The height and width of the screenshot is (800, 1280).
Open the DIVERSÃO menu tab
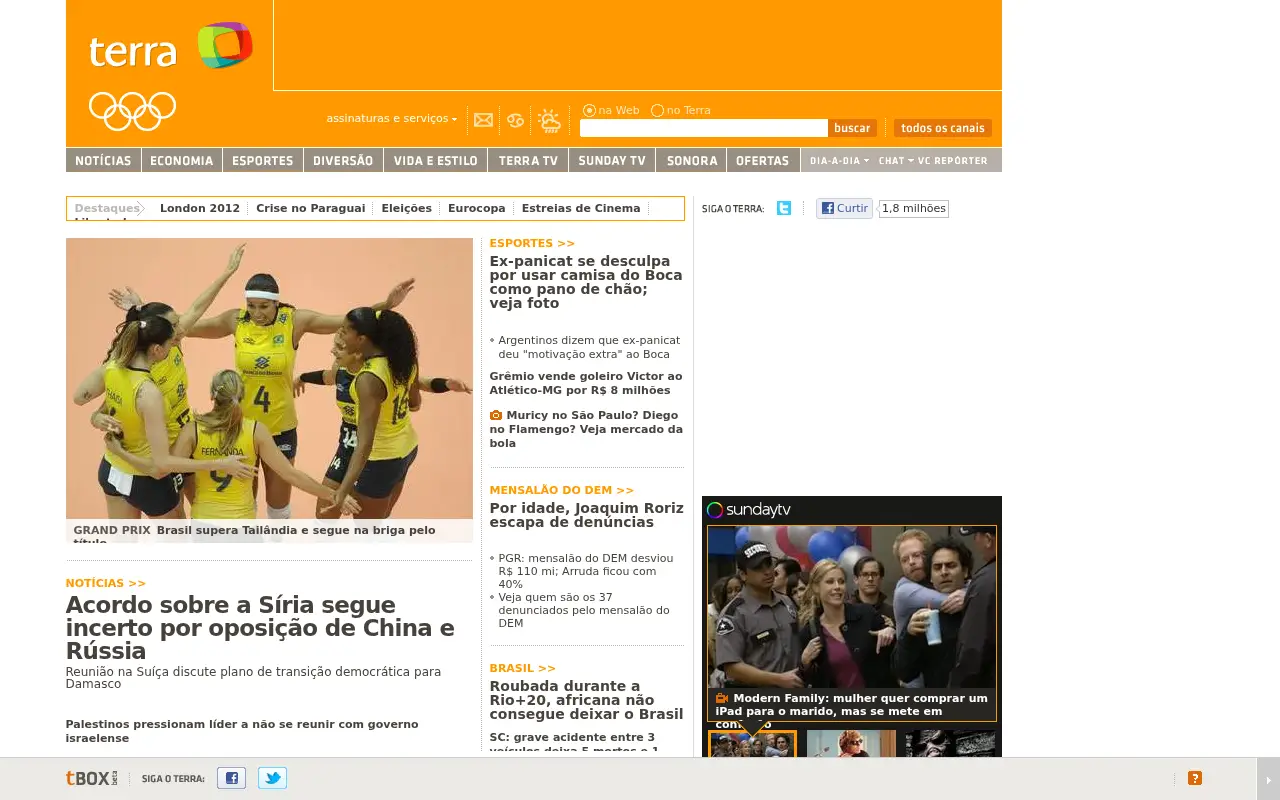(343, 160)
